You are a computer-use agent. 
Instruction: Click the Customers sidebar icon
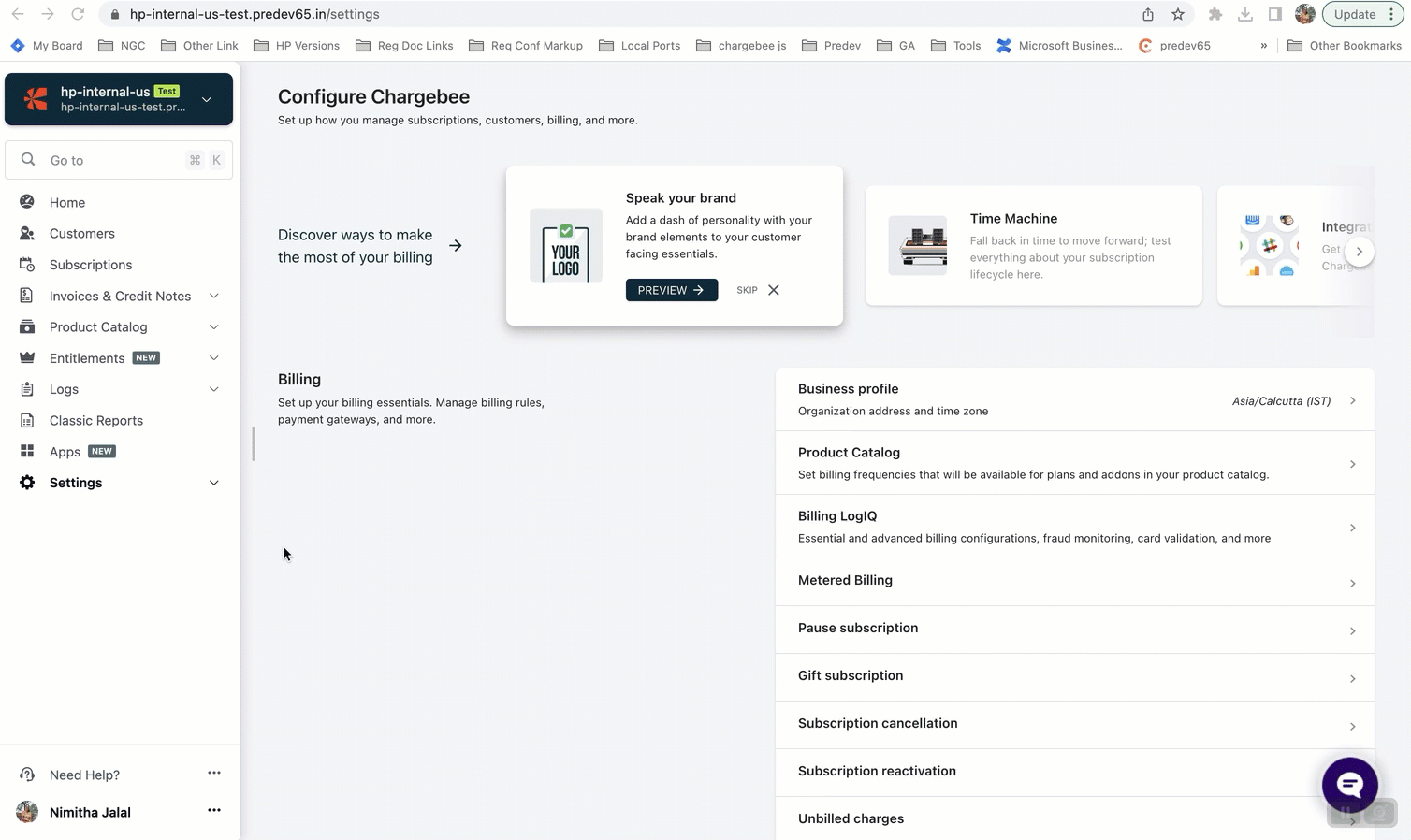pyautogui.click(x=27, y=233)
